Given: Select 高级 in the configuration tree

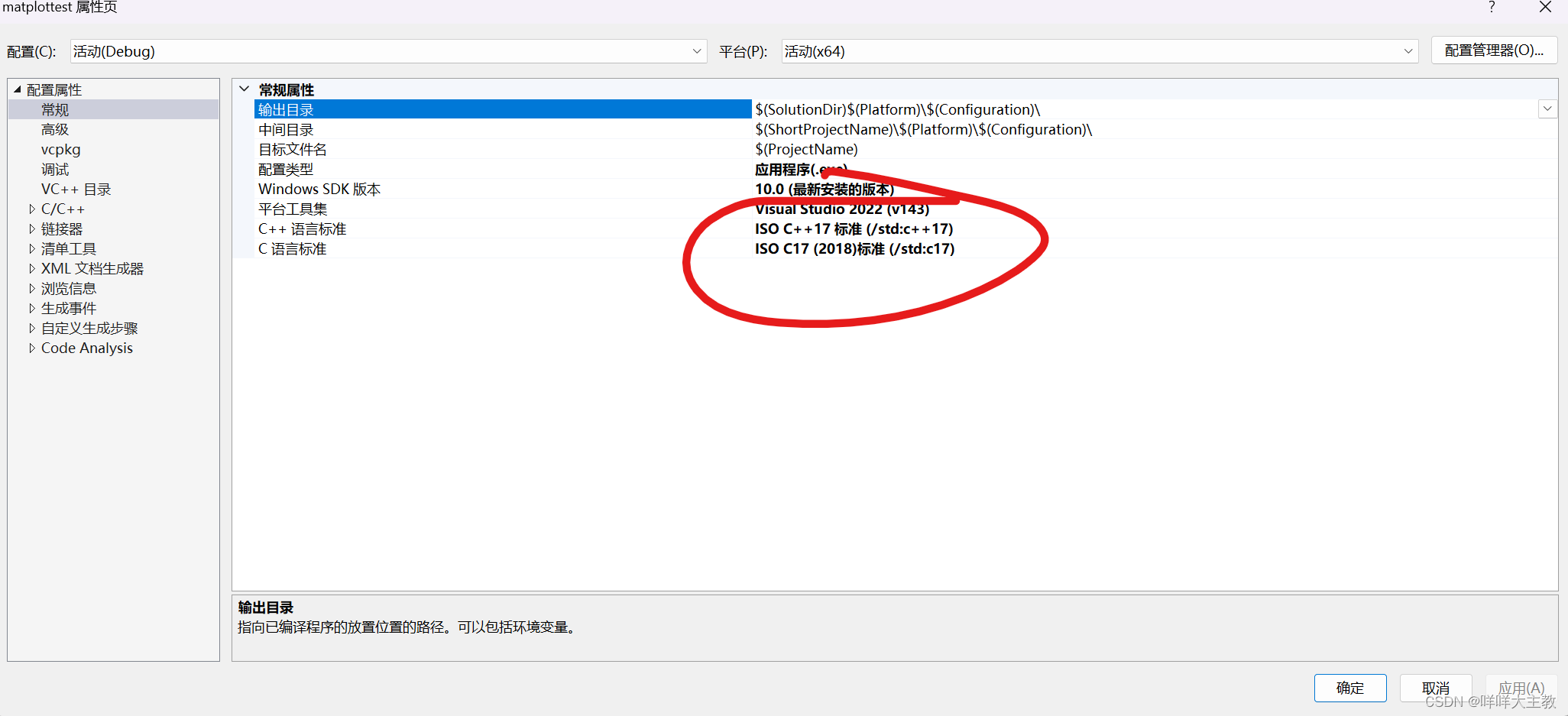Looking at the screenshot, I should (55, 129).
